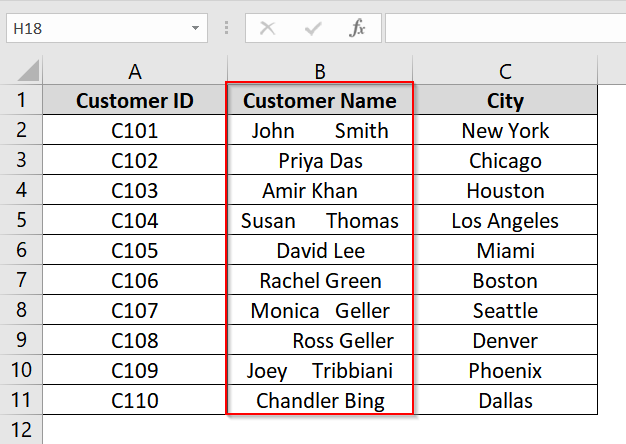This screenshot has width=626, height=444.
Task: Click the City header cell
Action: [x=505, y=100]
